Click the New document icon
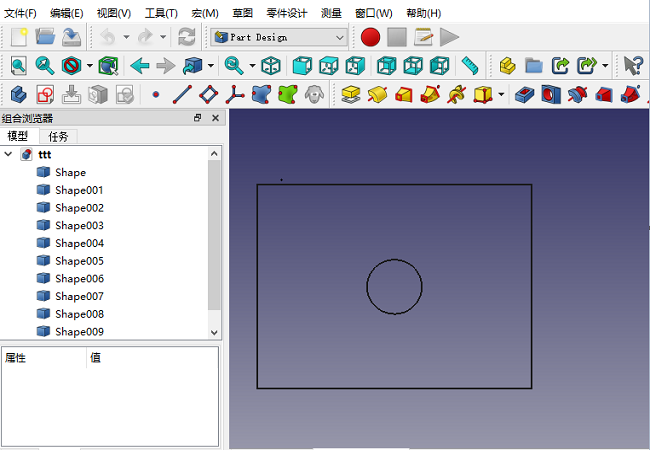This screenshot has height=450, width=650. (x=19, y=37)
